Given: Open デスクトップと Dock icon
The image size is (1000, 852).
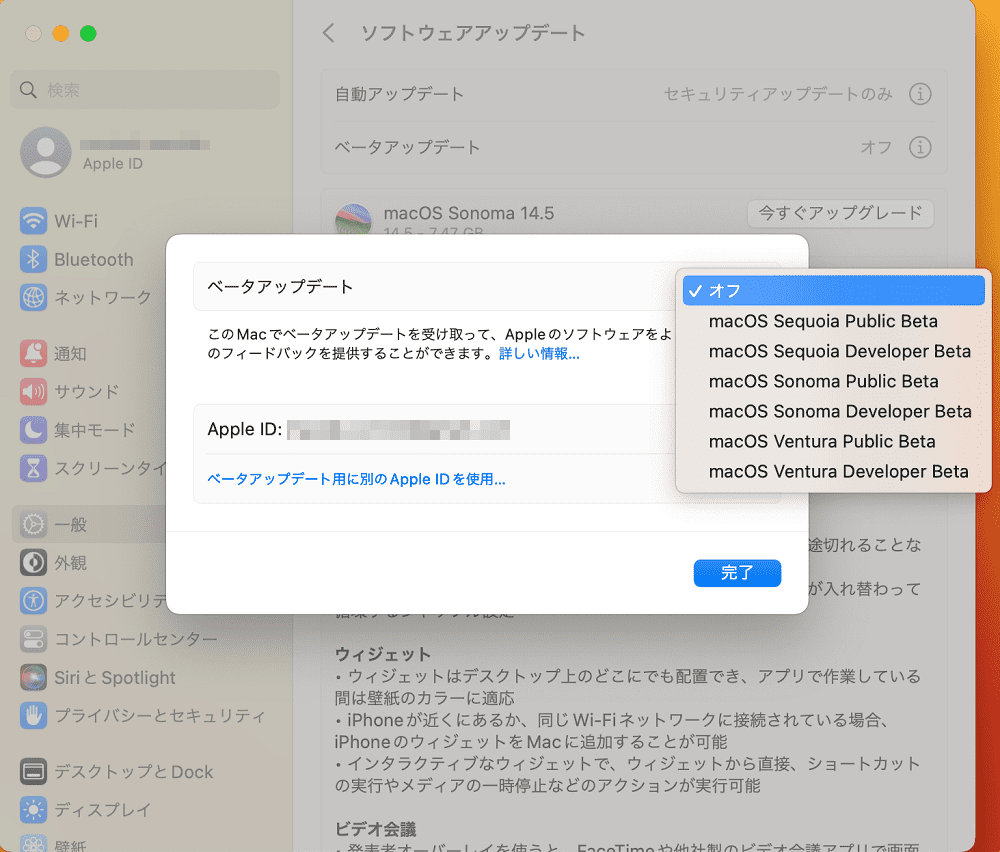Looking at the screenshot, I should [33, 772].
